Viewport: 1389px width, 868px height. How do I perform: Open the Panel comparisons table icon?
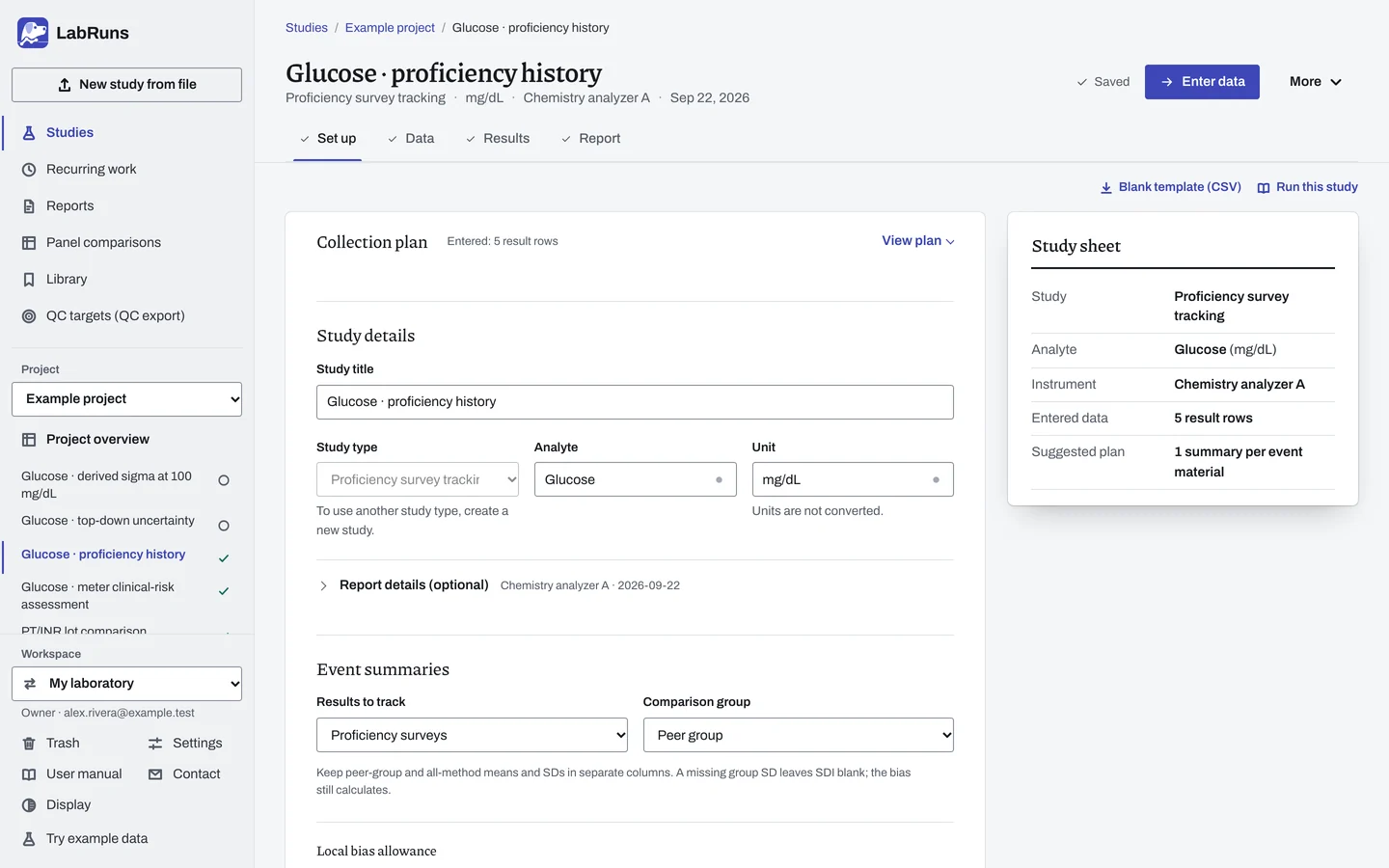(29, 243)
